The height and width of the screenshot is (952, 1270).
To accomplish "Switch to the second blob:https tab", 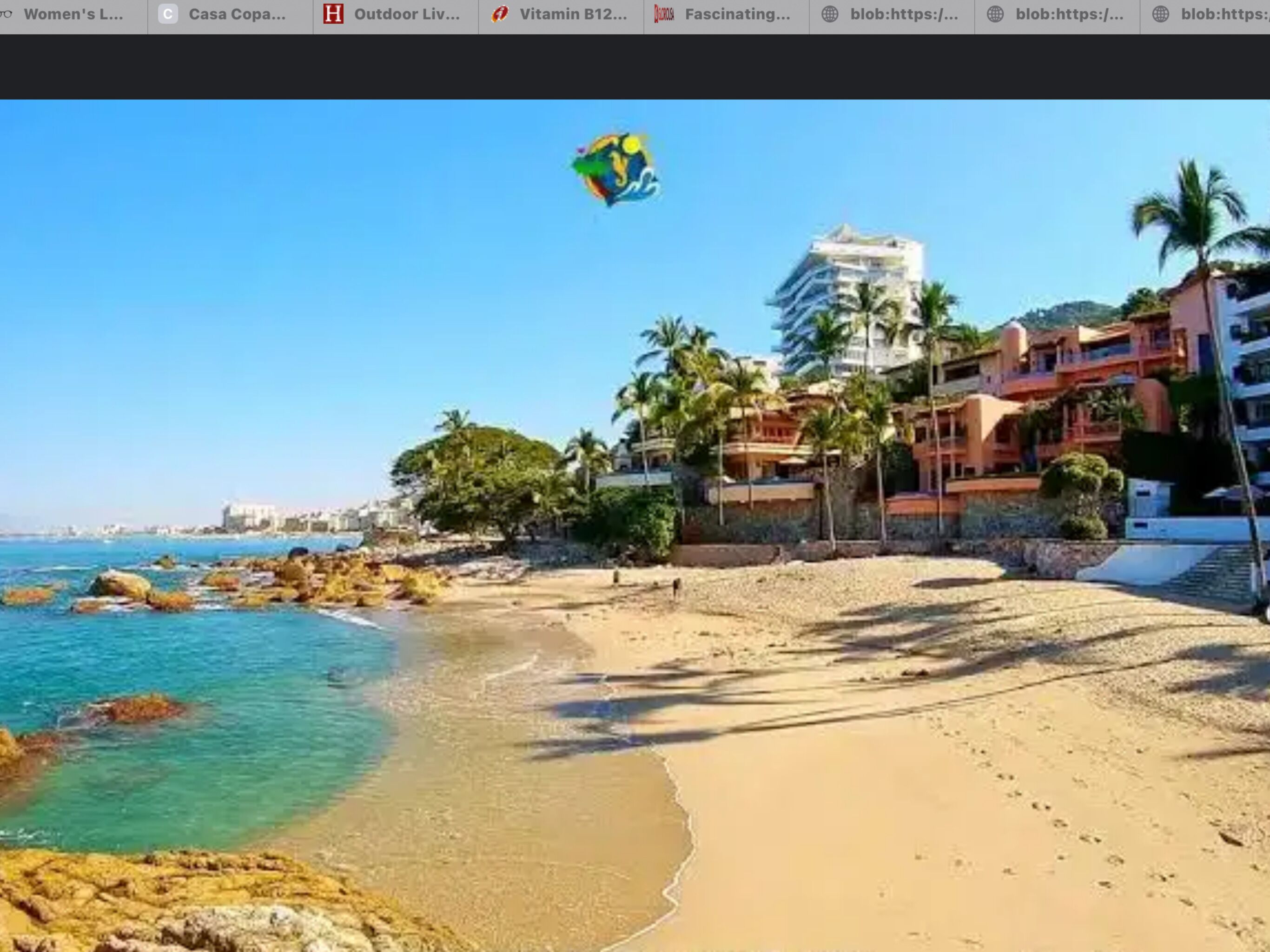I will 1069,14.
